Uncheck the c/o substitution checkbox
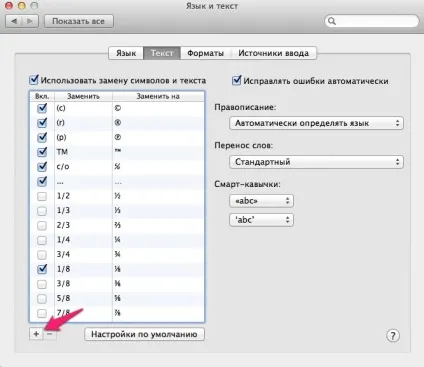 [x=42, y=166]
